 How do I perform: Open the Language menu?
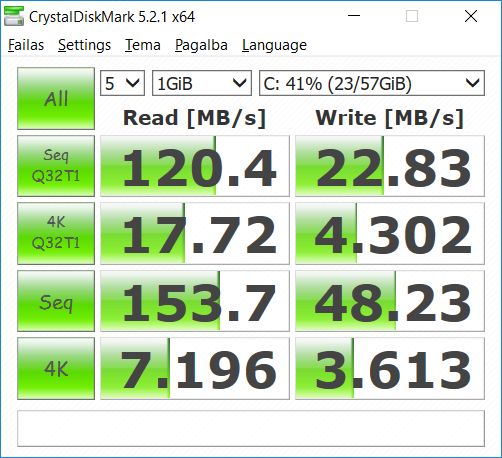[274, 45]
